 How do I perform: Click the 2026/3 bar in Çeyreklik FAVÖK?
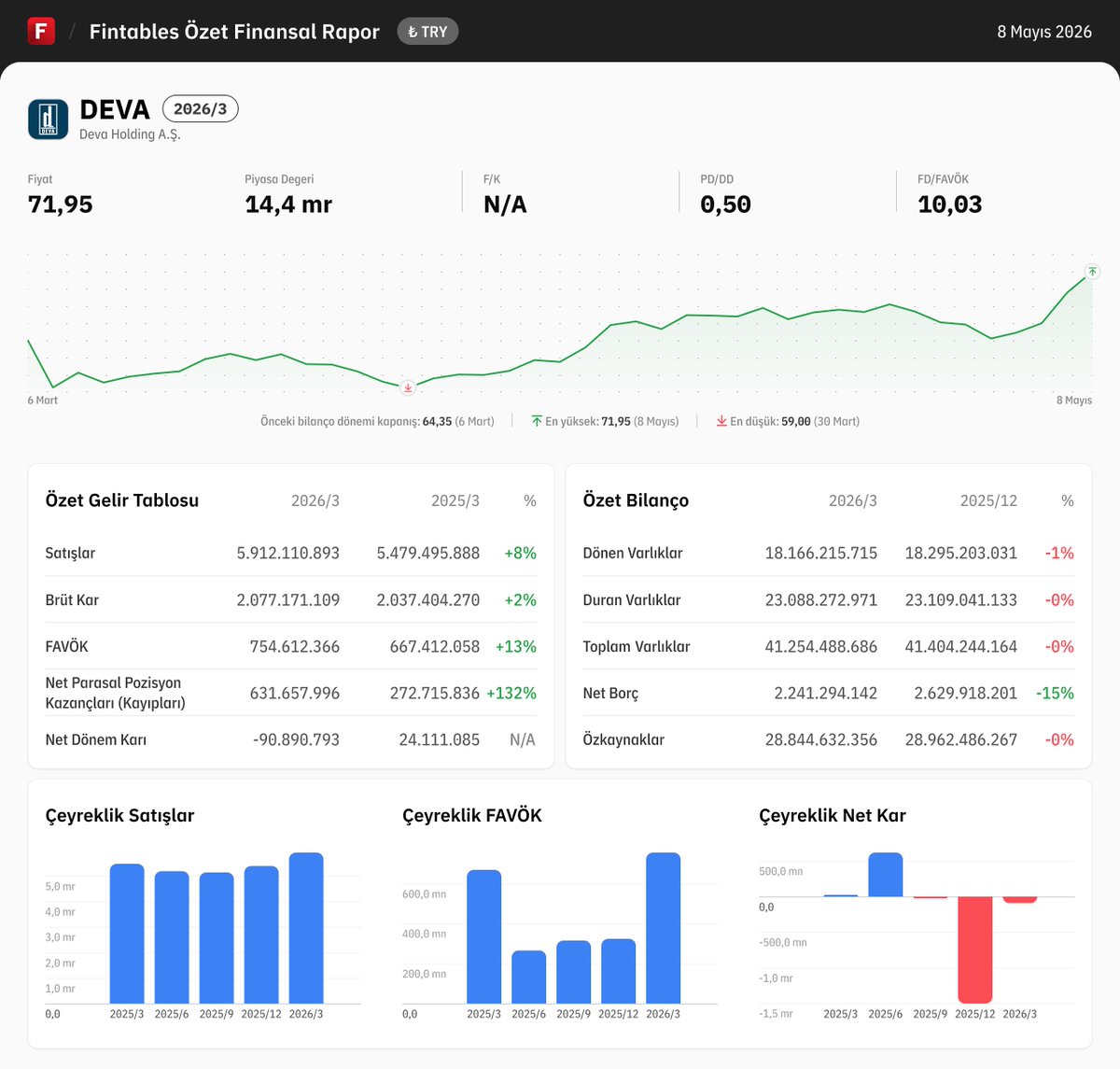pos(664,928)
